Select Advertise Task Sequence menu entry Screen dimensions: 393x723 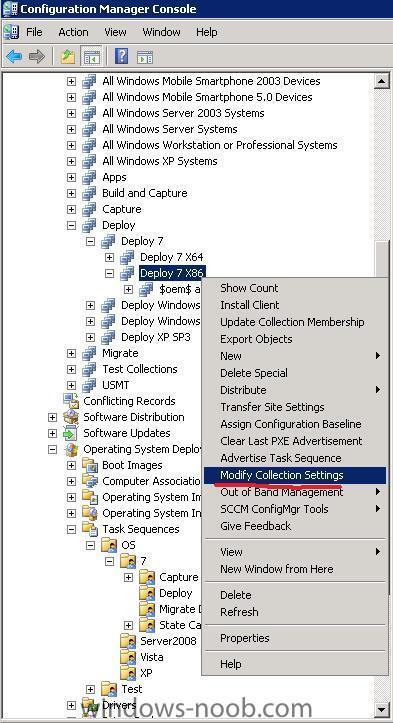[x=294, y=458]
